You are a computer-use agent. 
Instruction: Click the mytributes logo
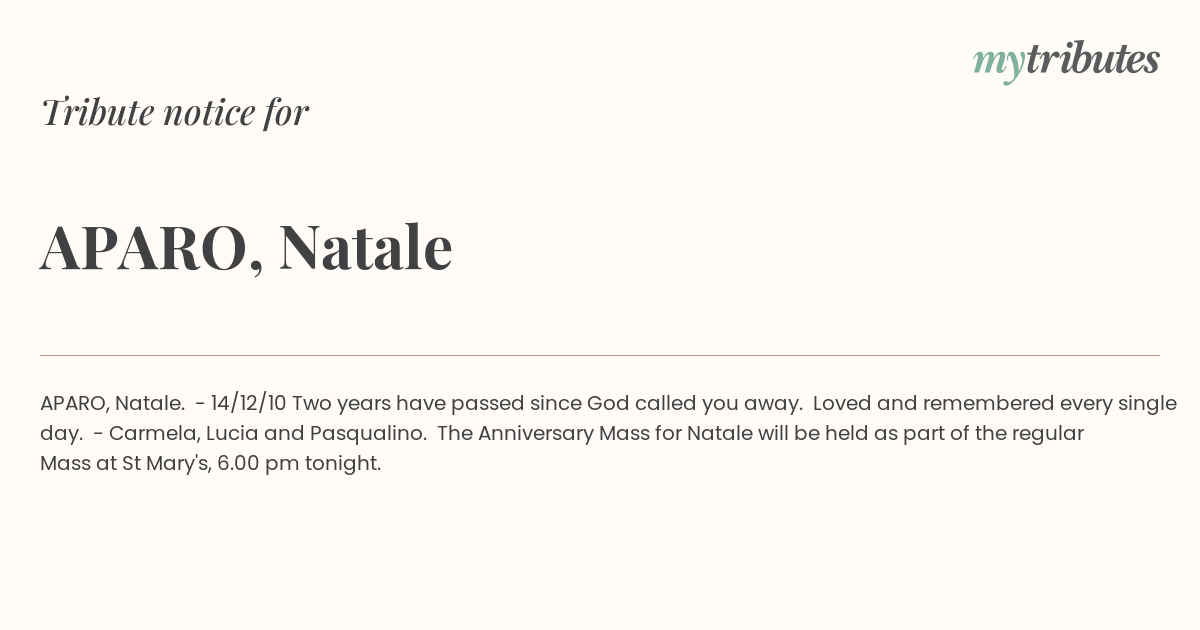(1066, 61)
